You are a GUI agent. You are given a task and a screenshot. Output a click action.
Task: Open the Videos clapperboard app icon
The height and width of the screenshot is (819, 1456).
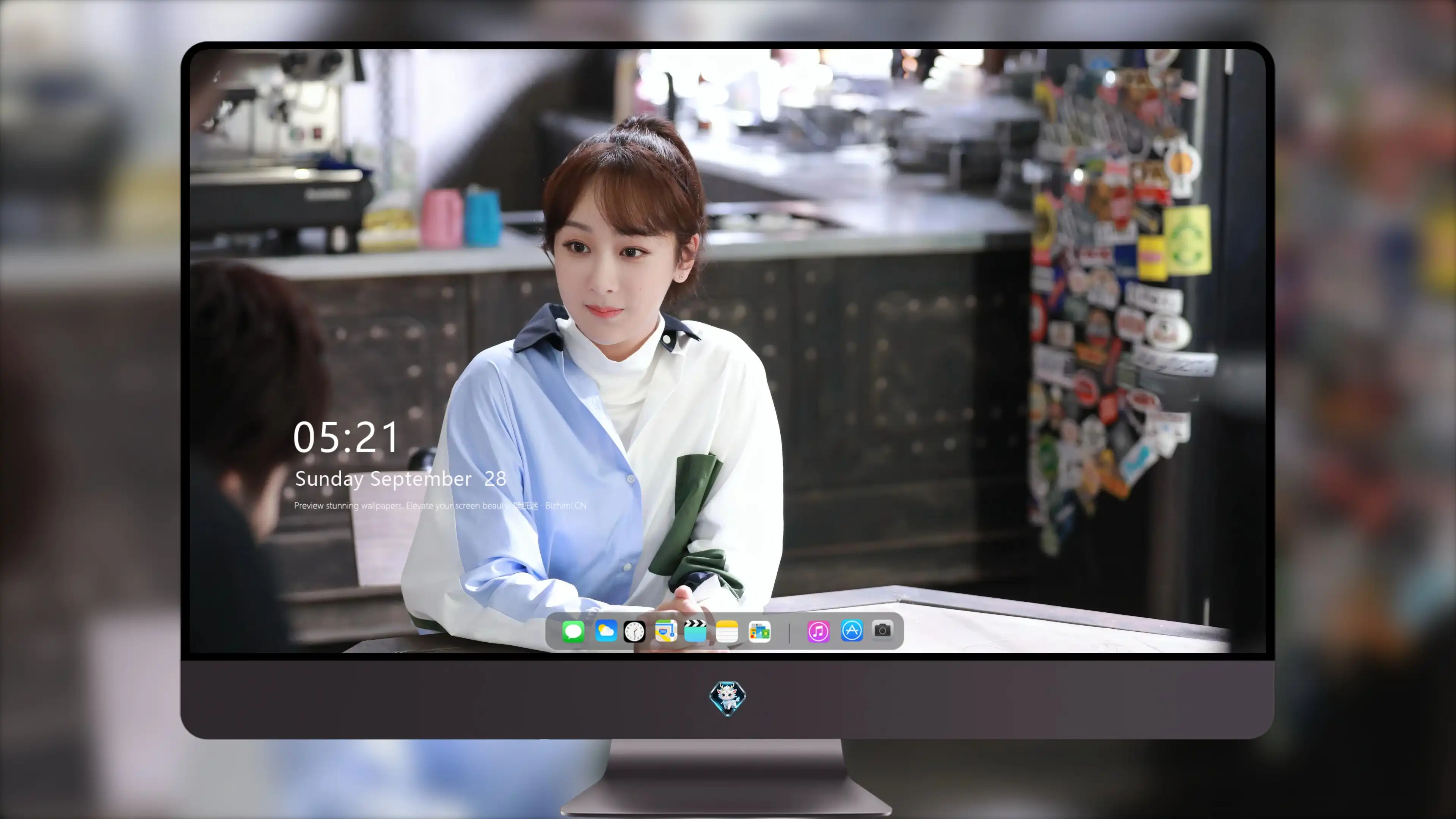[x=695, y=631]
